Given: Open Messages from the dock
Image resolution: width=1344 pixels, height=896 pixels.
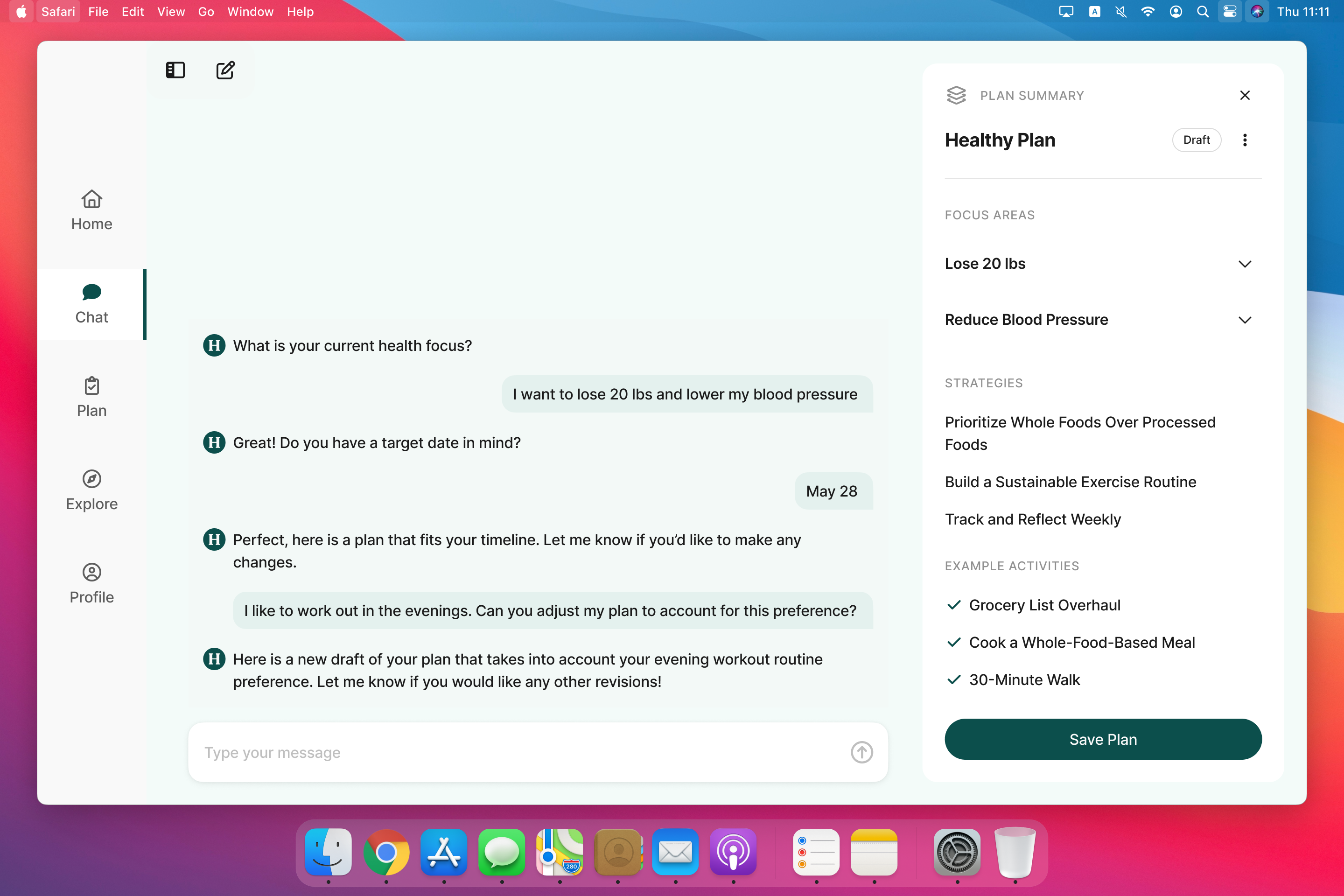Looking at the screenshot, I should (x=502, y=852).
